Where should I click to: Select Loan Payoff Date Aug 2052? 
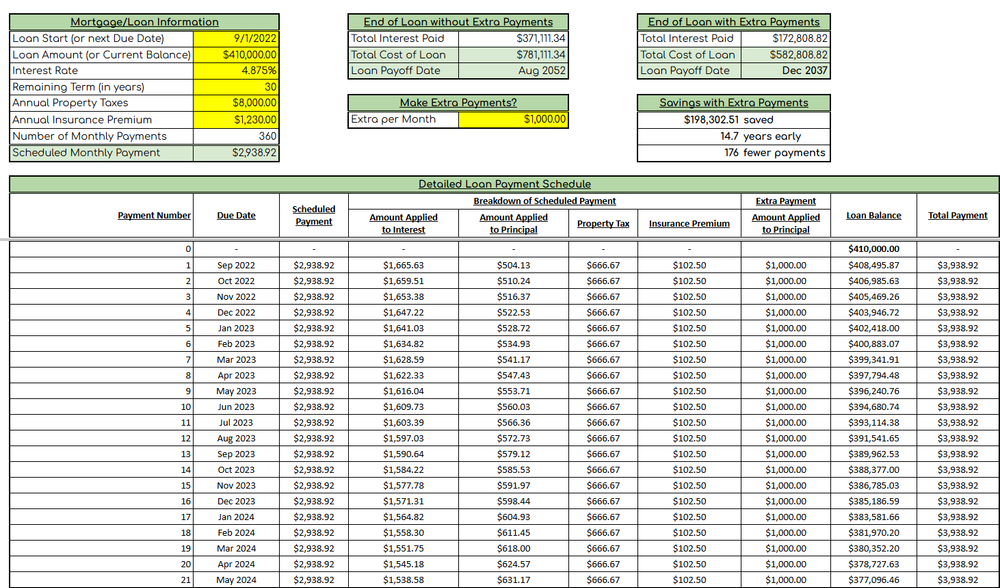coord(513,71)
